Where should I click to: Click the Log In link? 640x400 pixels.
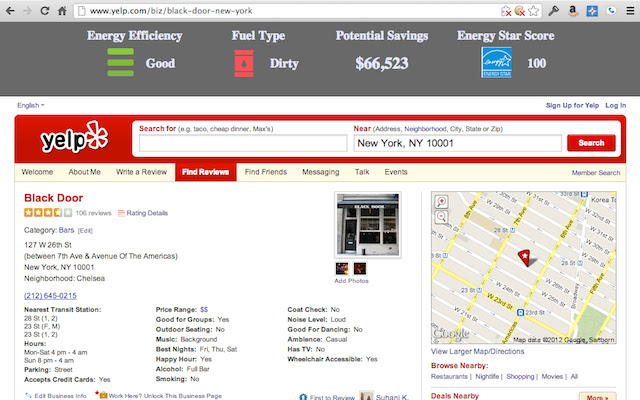(616, 105)
